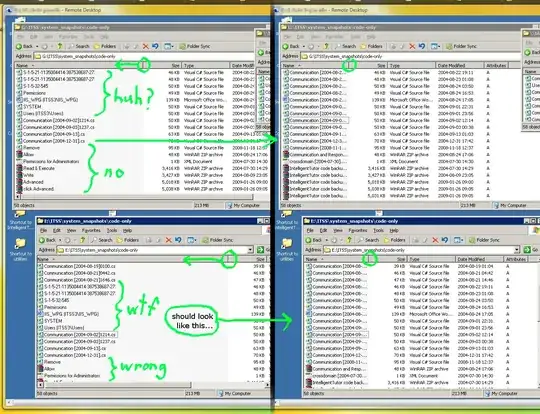Open Back history arrow in left desktop's E: window
This screenshot has width=540, height=414.
(x=60, y=240)
